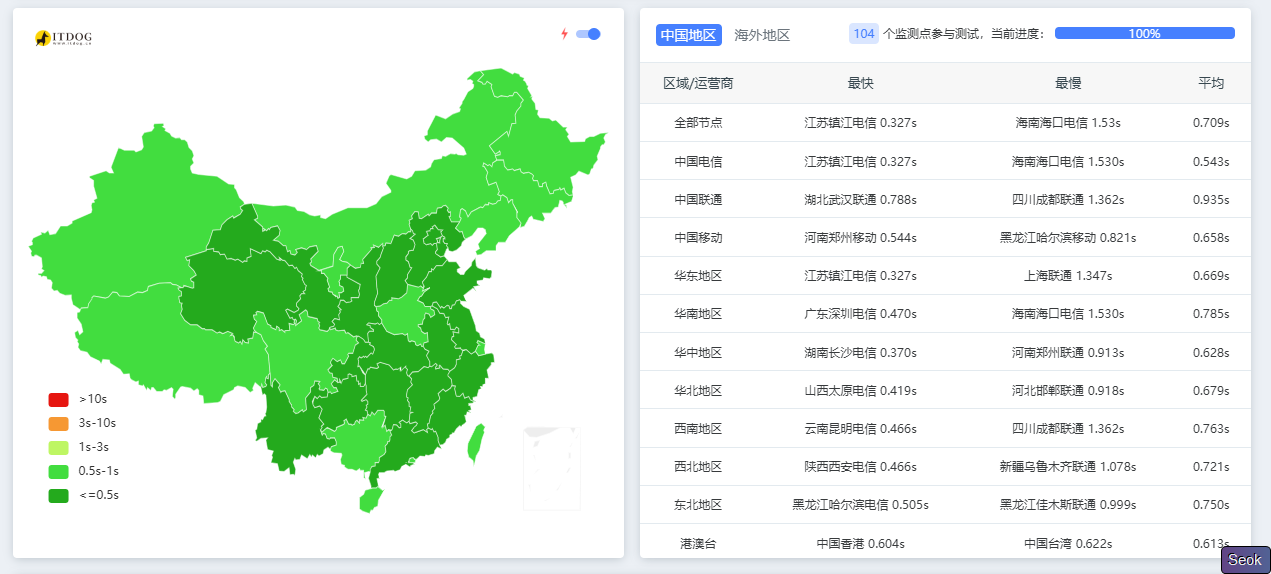The image size is (1271, 574).
Task: Click the red lightning bolt icon
Action: pyautogui.click(x=564, y=34)
